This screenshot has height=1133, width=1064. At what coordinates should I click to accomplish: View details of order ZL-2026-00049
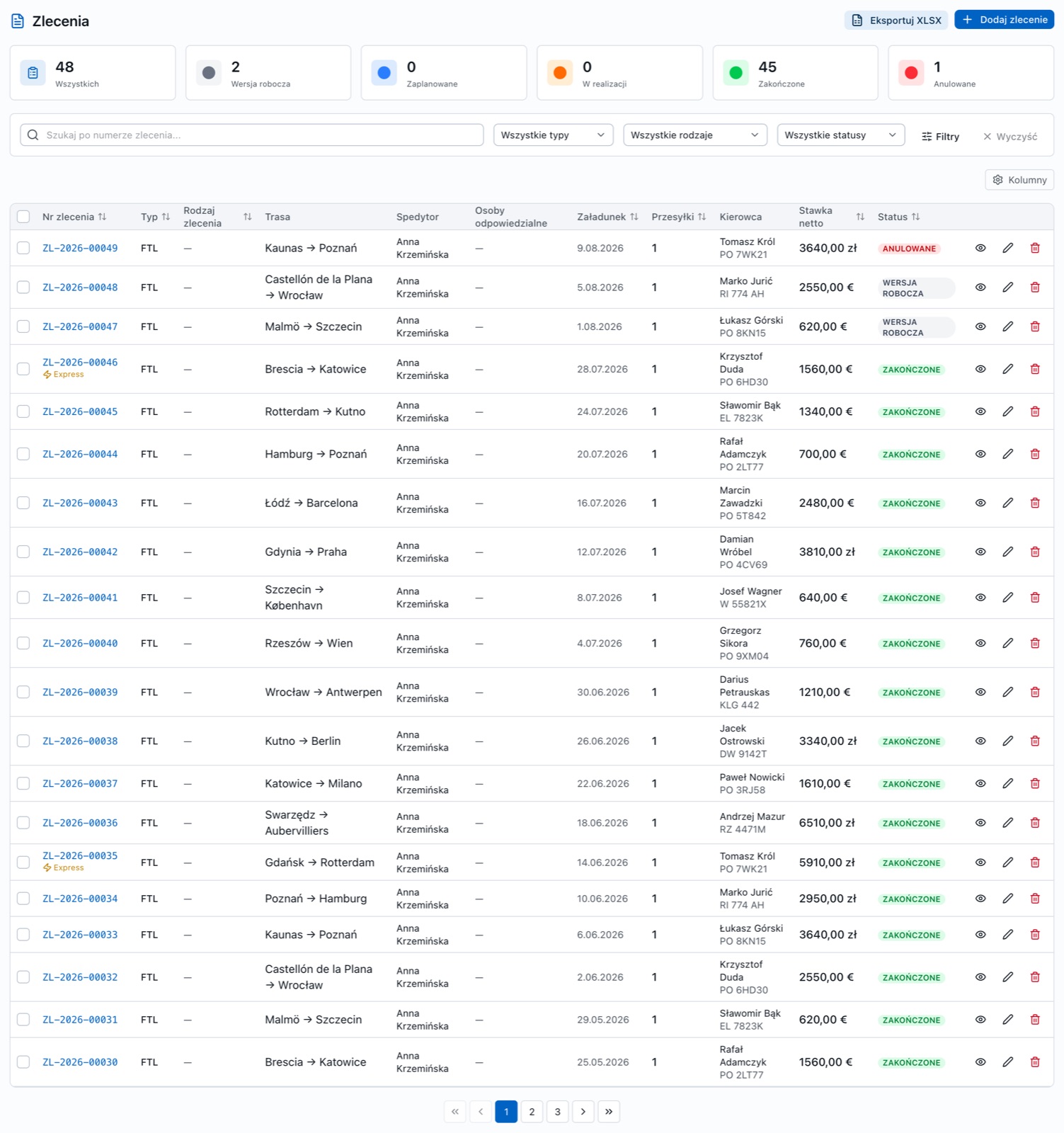tap(980, 248)
